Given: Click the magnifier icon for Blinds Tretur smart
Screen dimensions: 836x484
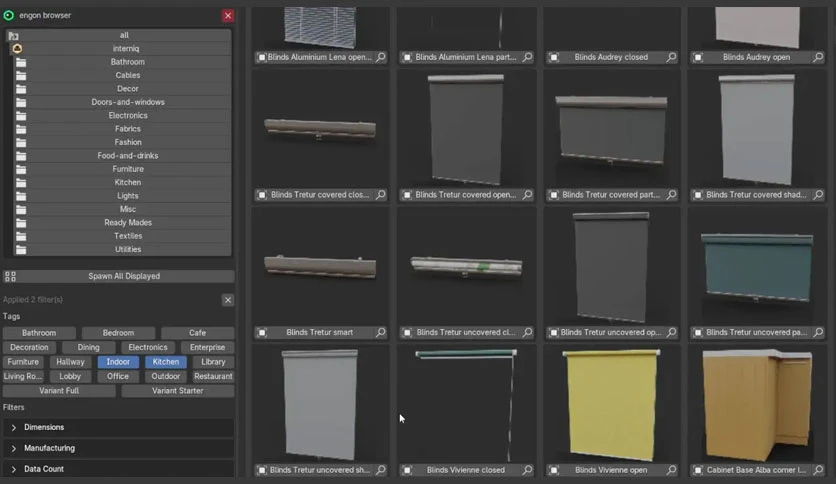Looking at the screenshot, I should tap(381, 332).
